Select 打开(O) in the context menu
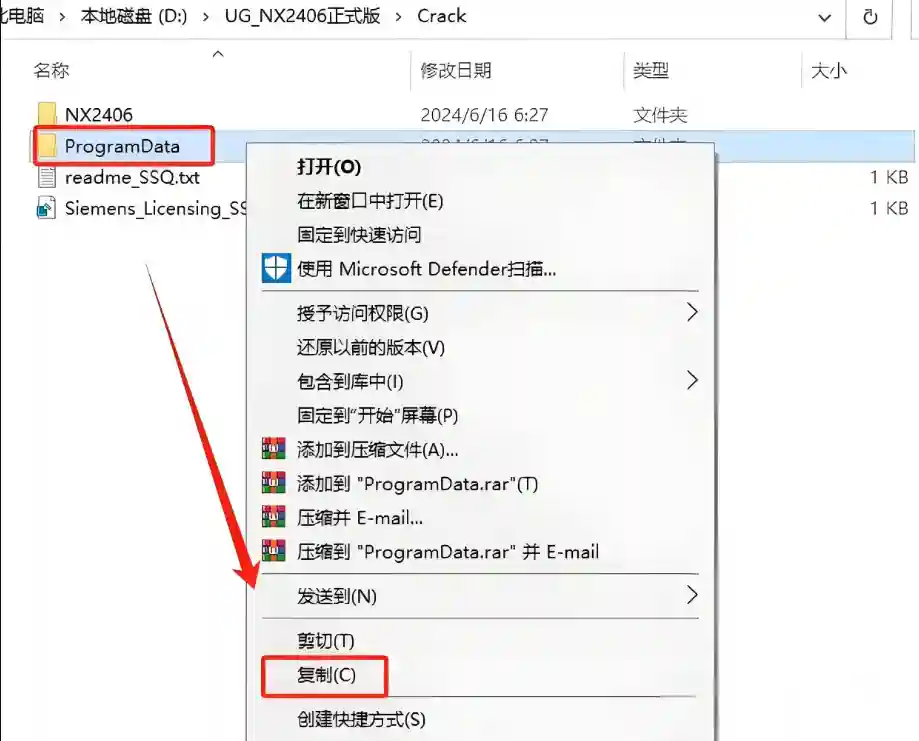919x741 pixels. pos(329,167)
